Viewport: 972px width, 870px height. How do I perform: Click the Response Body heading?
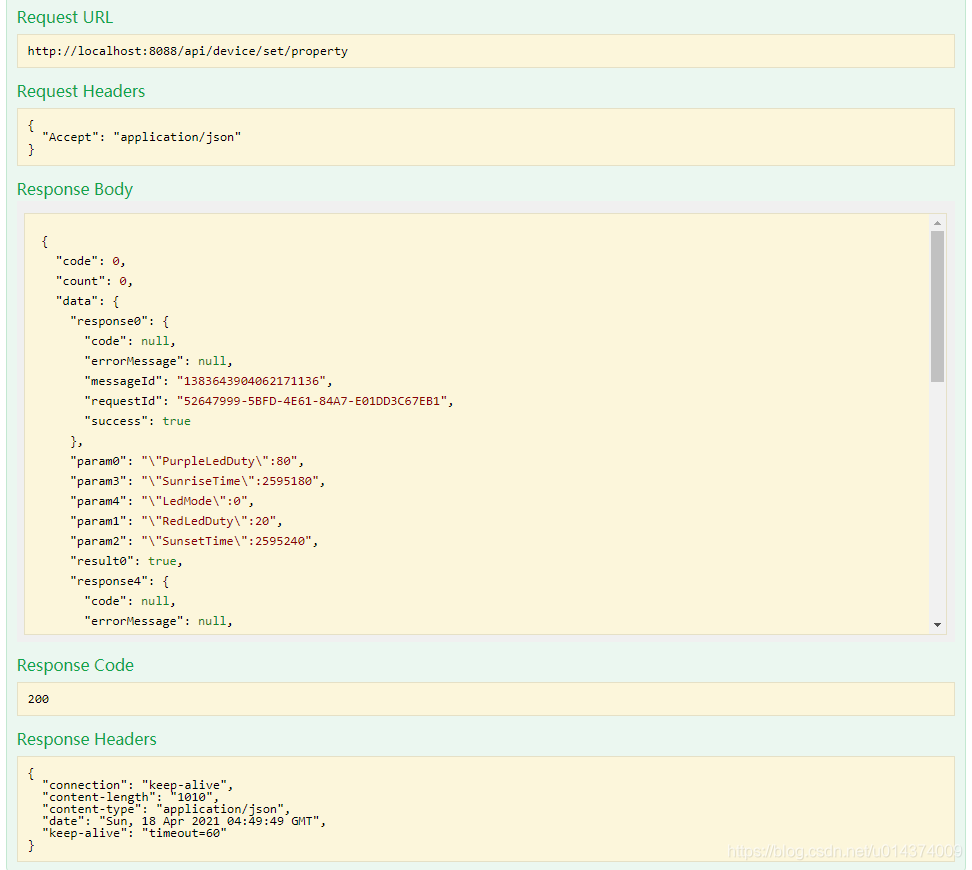tap(75, 189)
